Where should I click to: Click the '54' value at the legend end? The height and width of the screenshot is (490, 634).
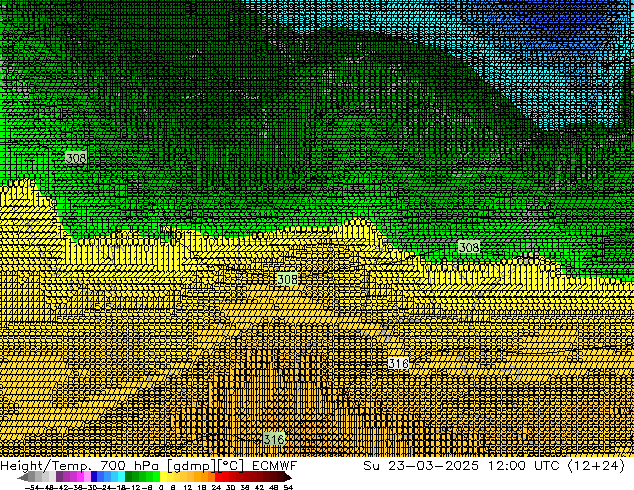click(288, 487)
